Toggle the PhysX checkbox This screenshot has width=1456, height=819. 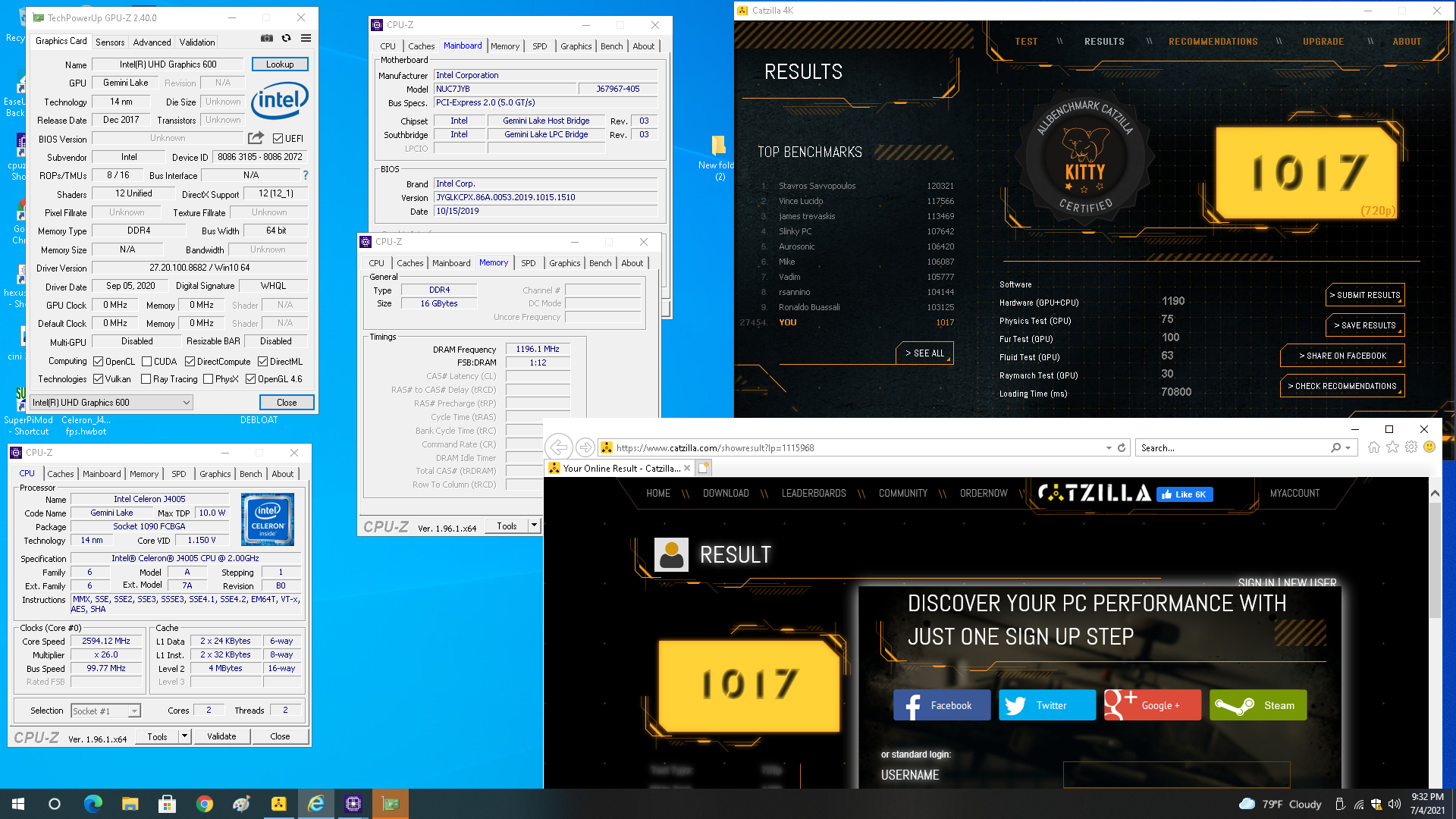(208, 379)
